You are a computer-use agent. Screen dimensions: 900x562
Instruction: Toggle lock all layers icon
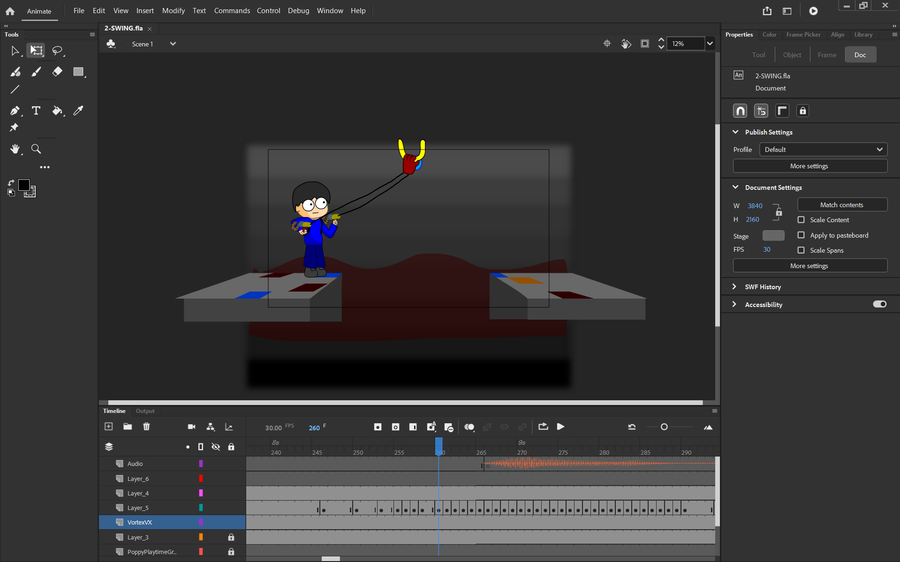tap(231, 447)
